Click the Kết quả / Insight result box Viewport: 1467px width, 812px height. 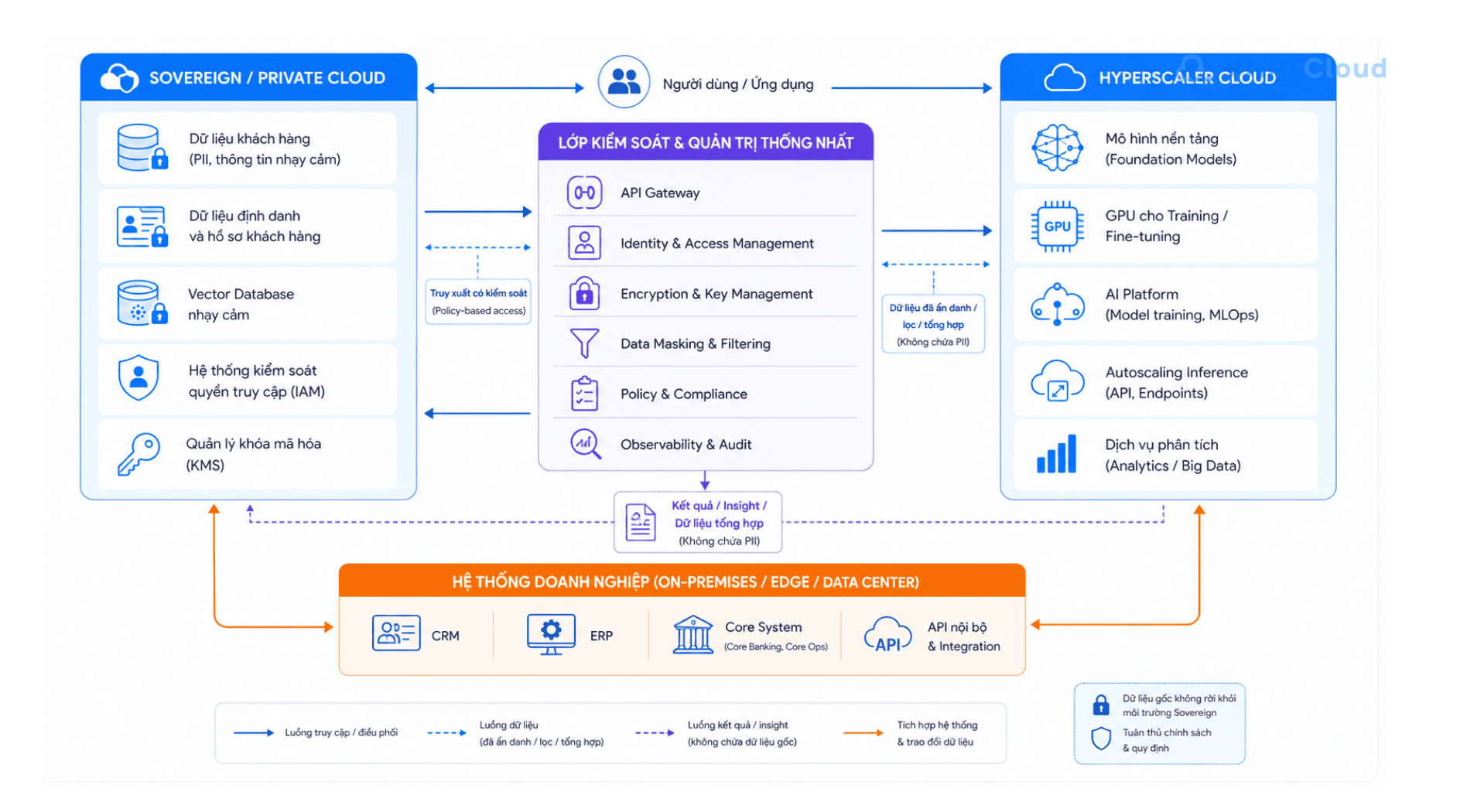pyautogui.click(x=698, y=523)
